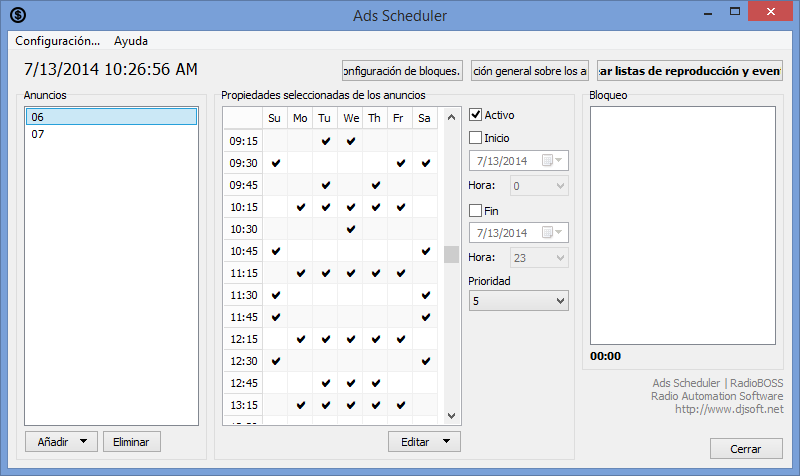The width and height of the screenshot is (800, 476).
Task: Open the Editar dropdown button
Action: click(x=445, y=441)
